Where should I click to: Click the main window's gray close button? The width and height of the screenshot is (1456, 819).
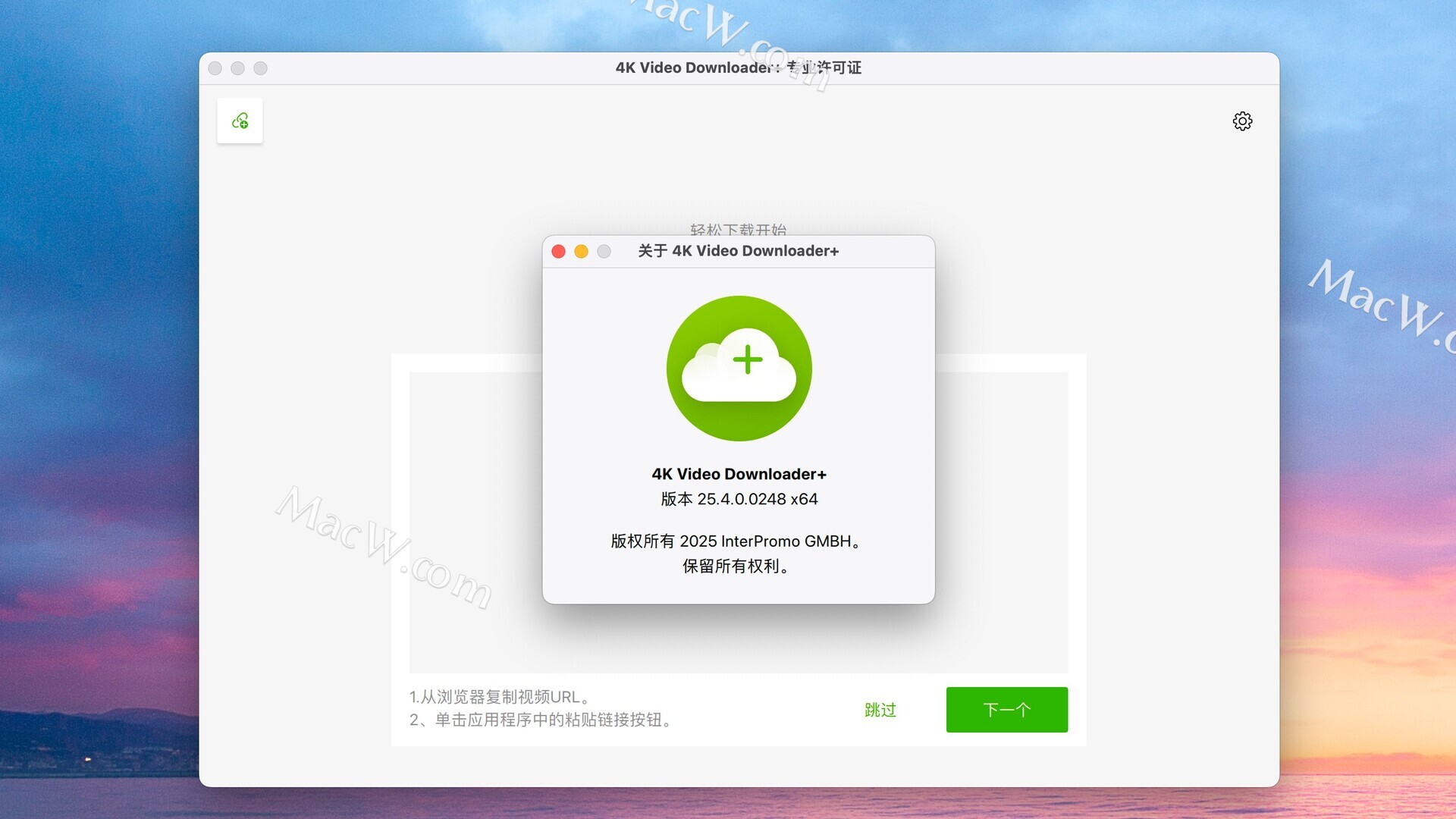point(215,68)
